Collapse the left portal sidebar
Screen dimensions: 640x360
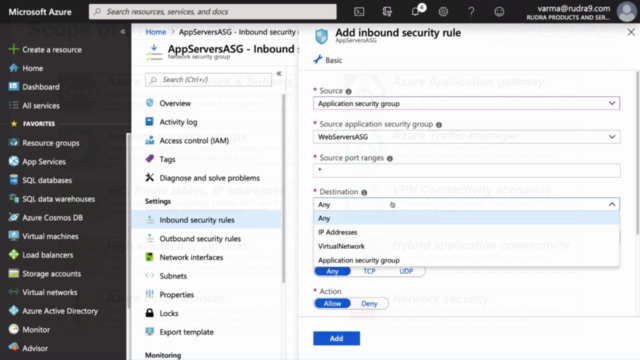coord(123,31)
